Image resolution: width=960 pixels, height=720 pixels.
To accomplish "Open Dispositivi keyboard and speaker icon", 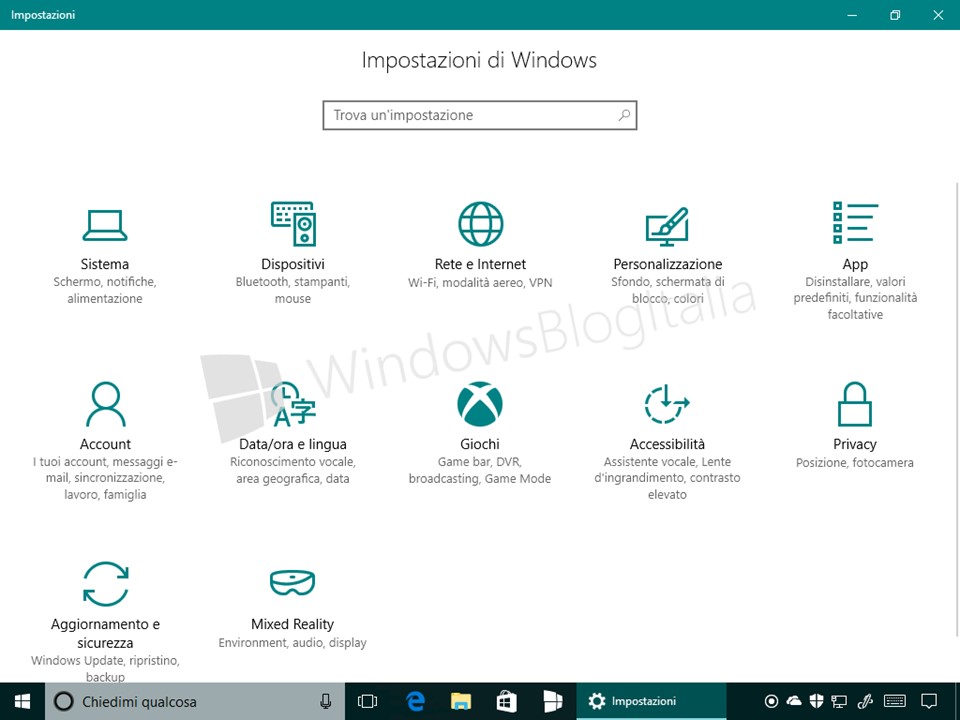I will (x=293, y=224).
